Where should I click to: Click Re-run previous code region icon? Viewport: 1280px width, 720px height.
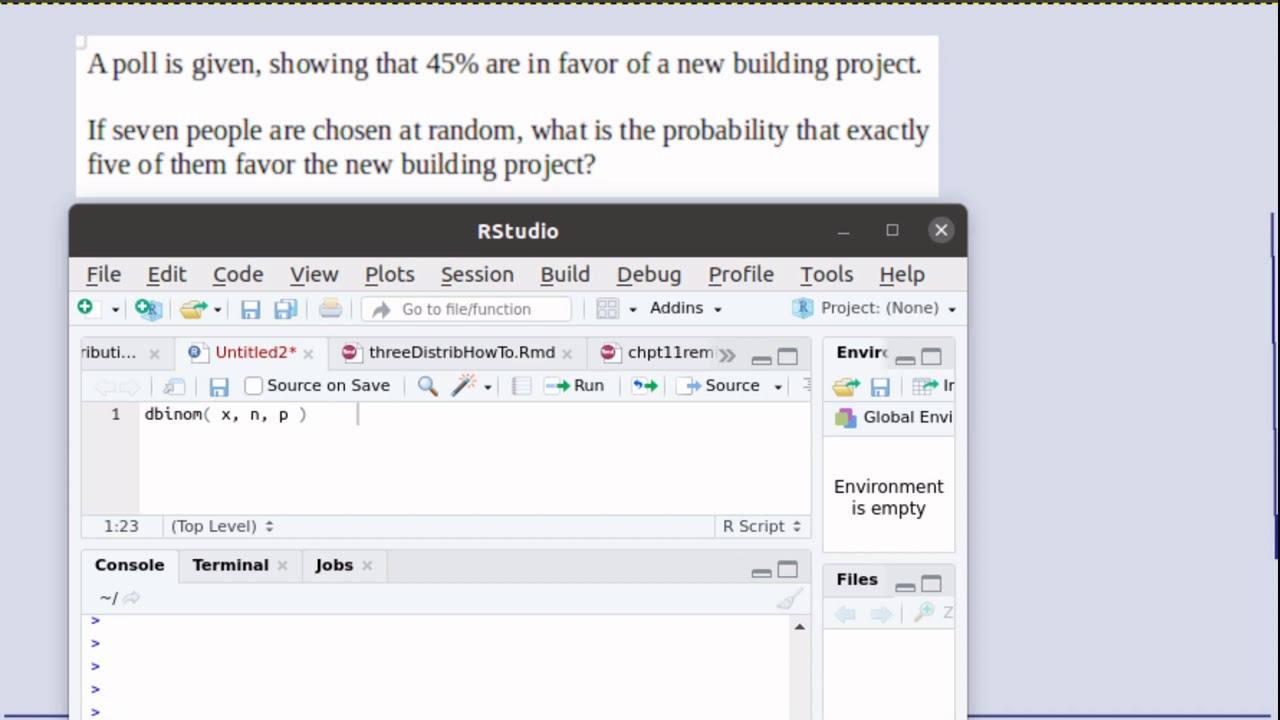click(645, 386)
